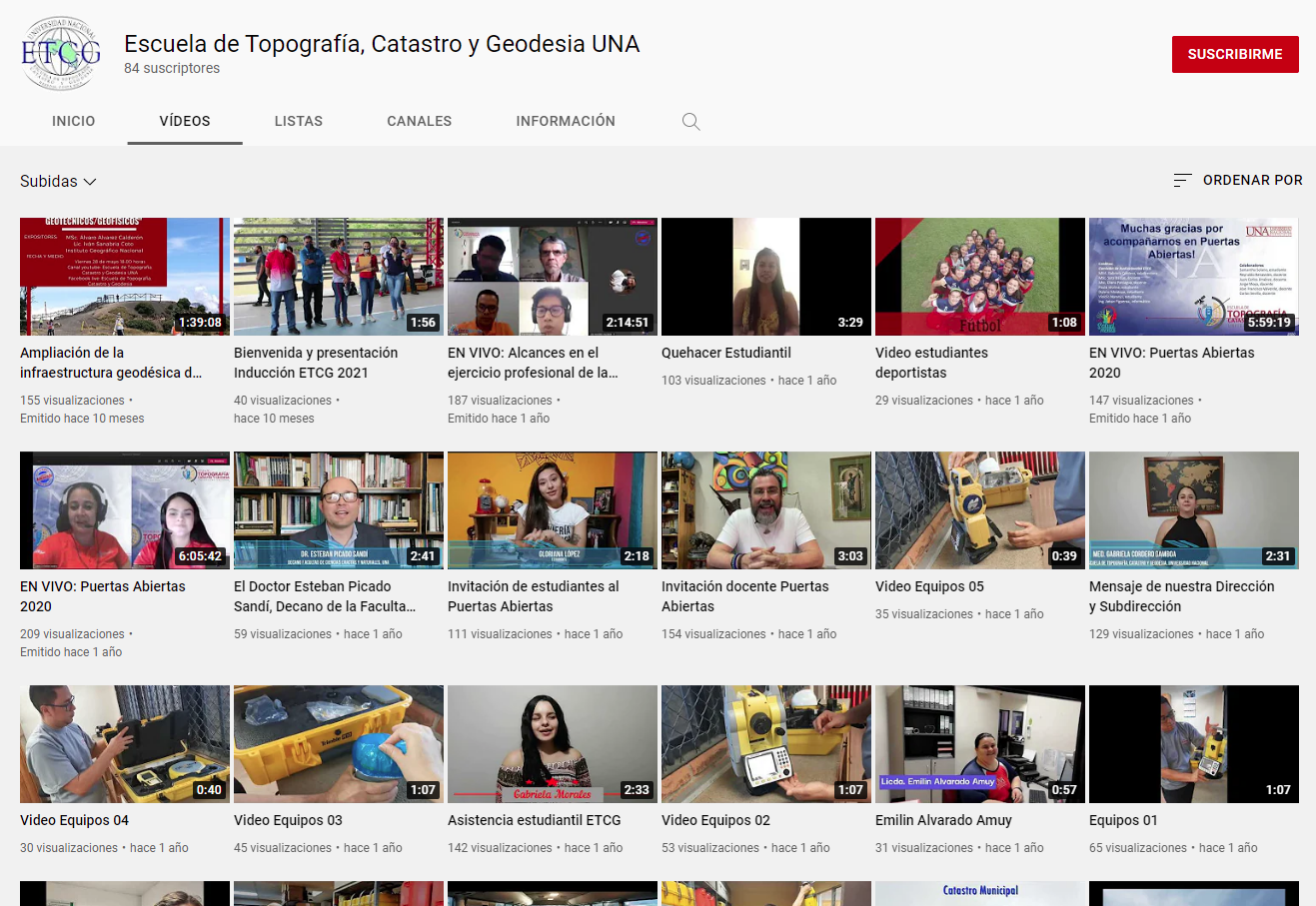Screen dimensions: 1316x906
Task: Play the Video Equipos 02 thumbnail
Action: click(x=766, y=744)
